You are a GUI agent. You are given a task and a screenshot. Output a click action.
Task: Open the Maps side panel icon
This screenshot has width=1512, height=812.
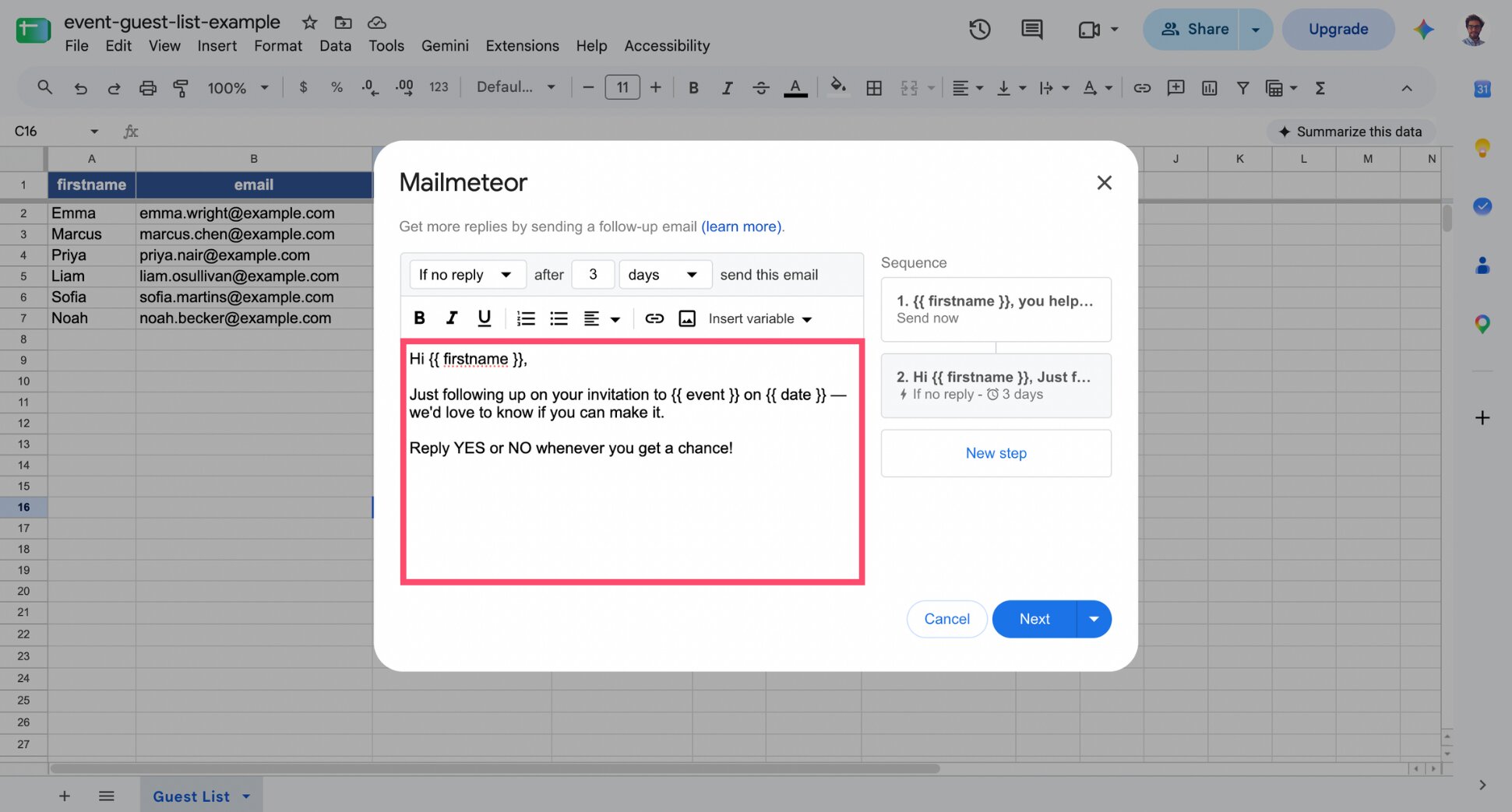click(1482, 324)
